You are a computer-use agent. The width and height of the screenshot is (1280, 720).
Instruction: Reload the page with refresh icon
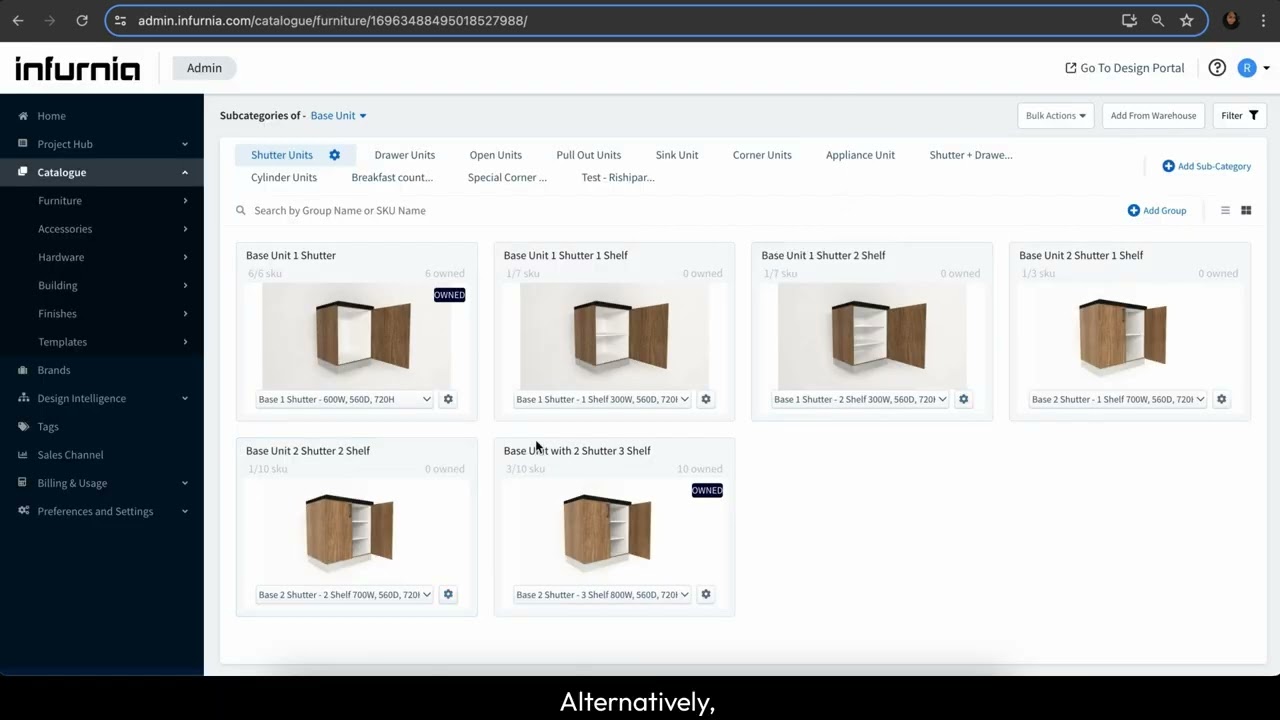coord(82,20)
